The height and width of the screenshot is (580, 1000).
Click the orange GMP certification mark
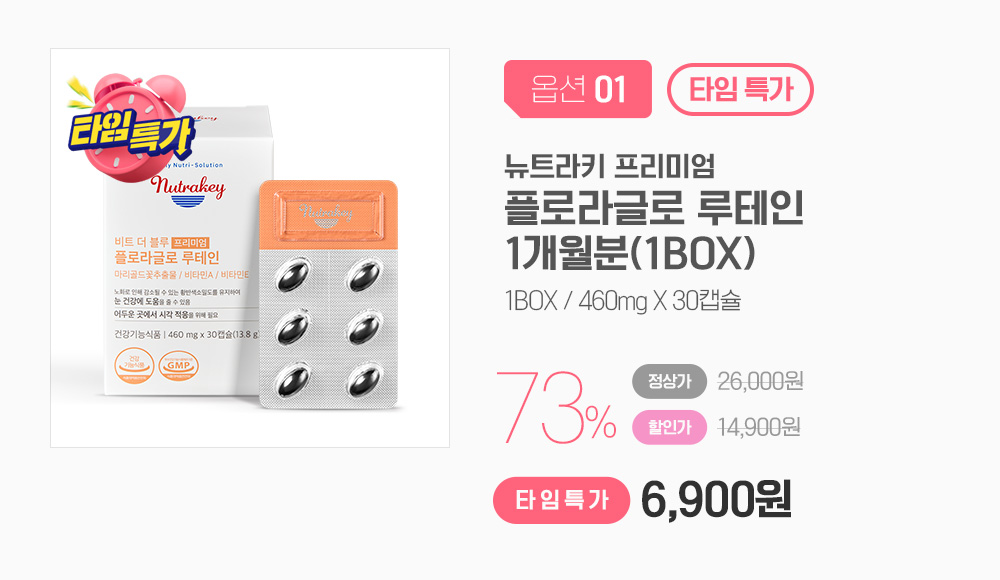179,366
